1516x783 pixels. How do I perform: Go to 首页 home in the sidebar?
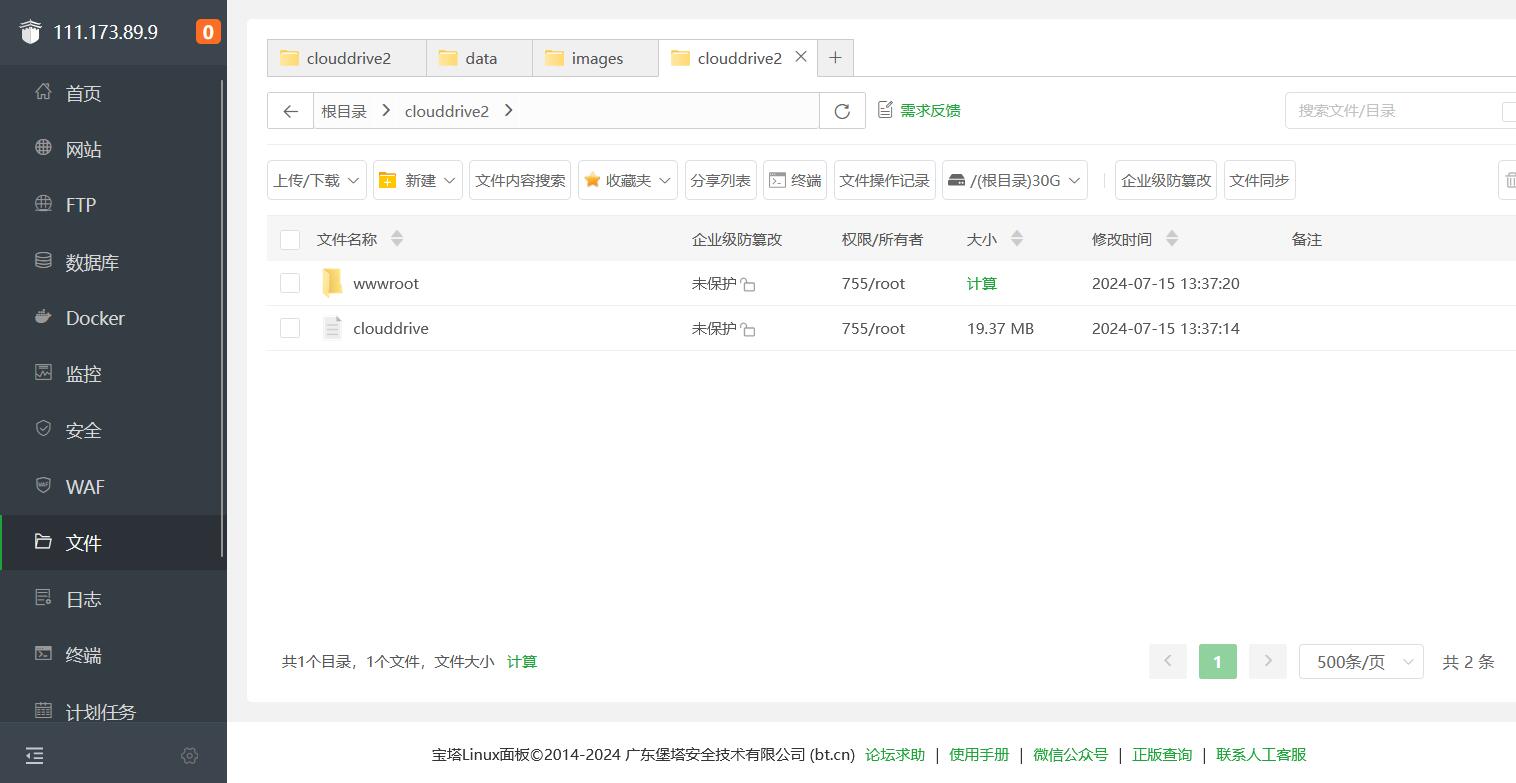(x=83, y=93)
